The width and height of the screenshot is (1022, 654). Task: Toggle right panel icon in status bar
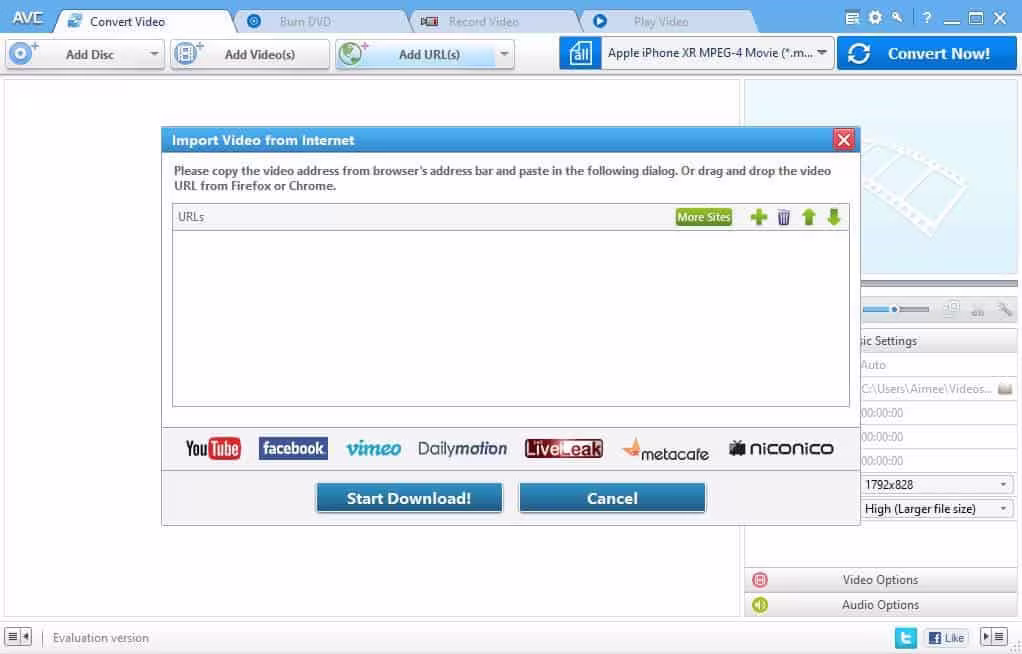(993, 636)
